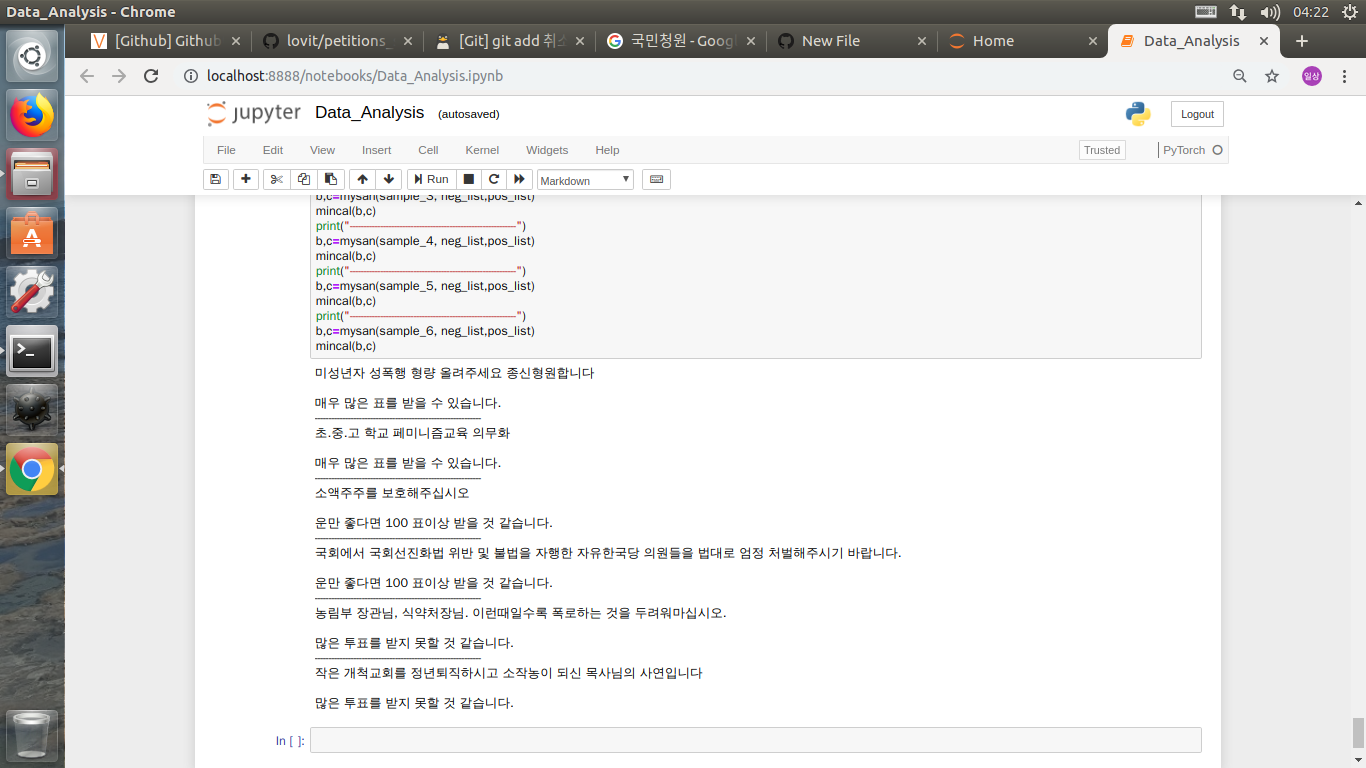This screenshot has height=768, width=1366.
Task: Open the Kernel menu
Action: pyautogui.click(x=482, y=150)
